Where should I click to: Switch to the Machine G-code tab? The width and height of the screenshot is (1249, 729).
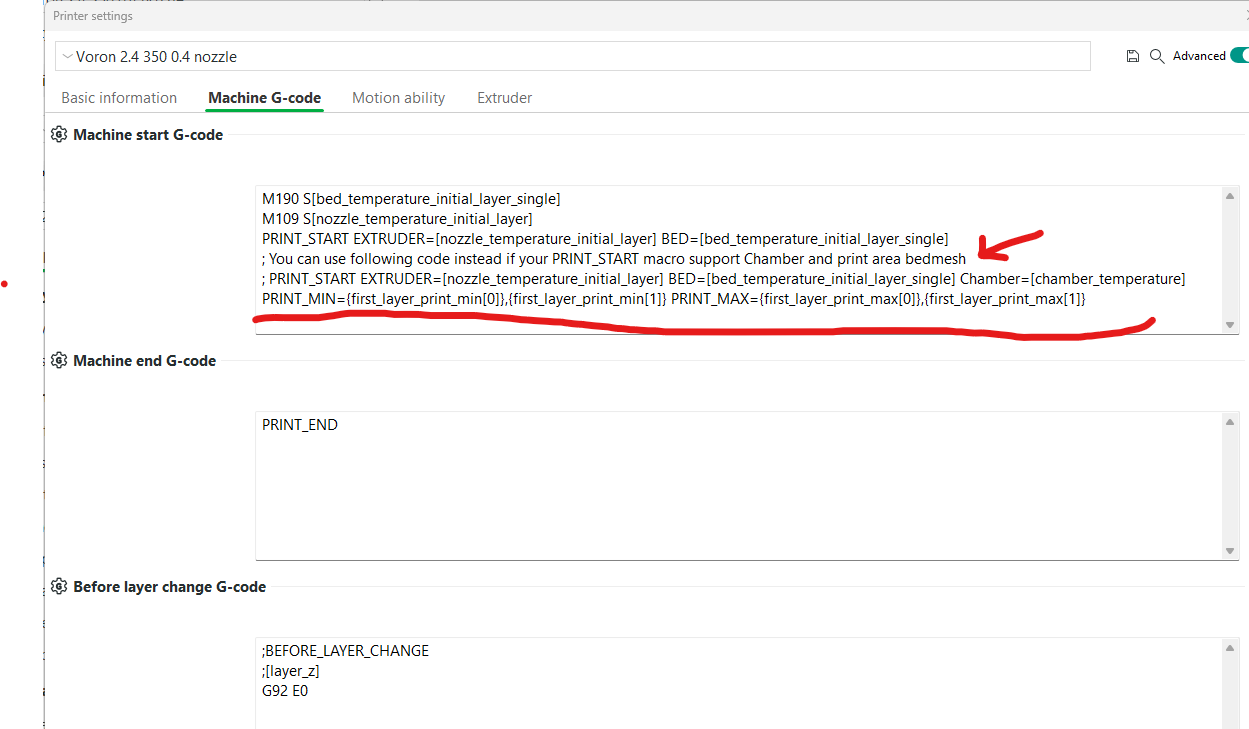click(x=264, y=97)
